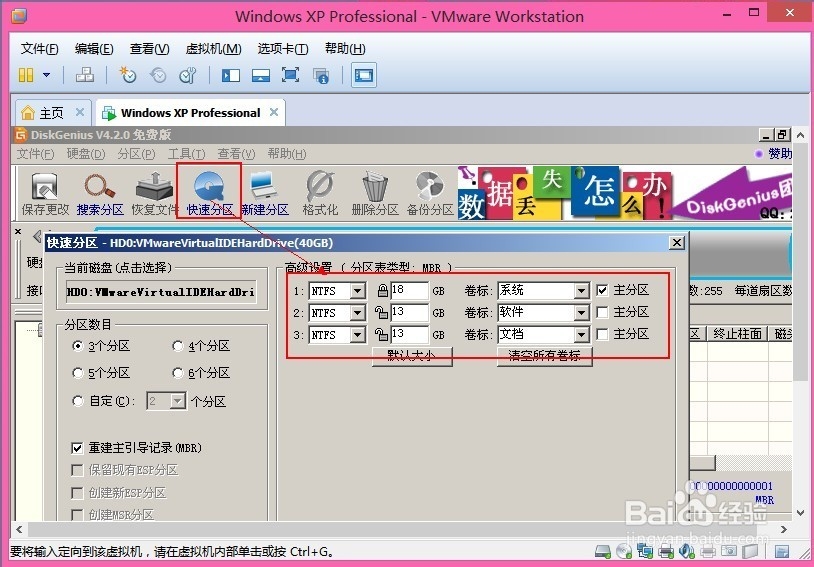
Task: Take a snapshot using the clock-star icon
Action: click(x=127, y=75)
